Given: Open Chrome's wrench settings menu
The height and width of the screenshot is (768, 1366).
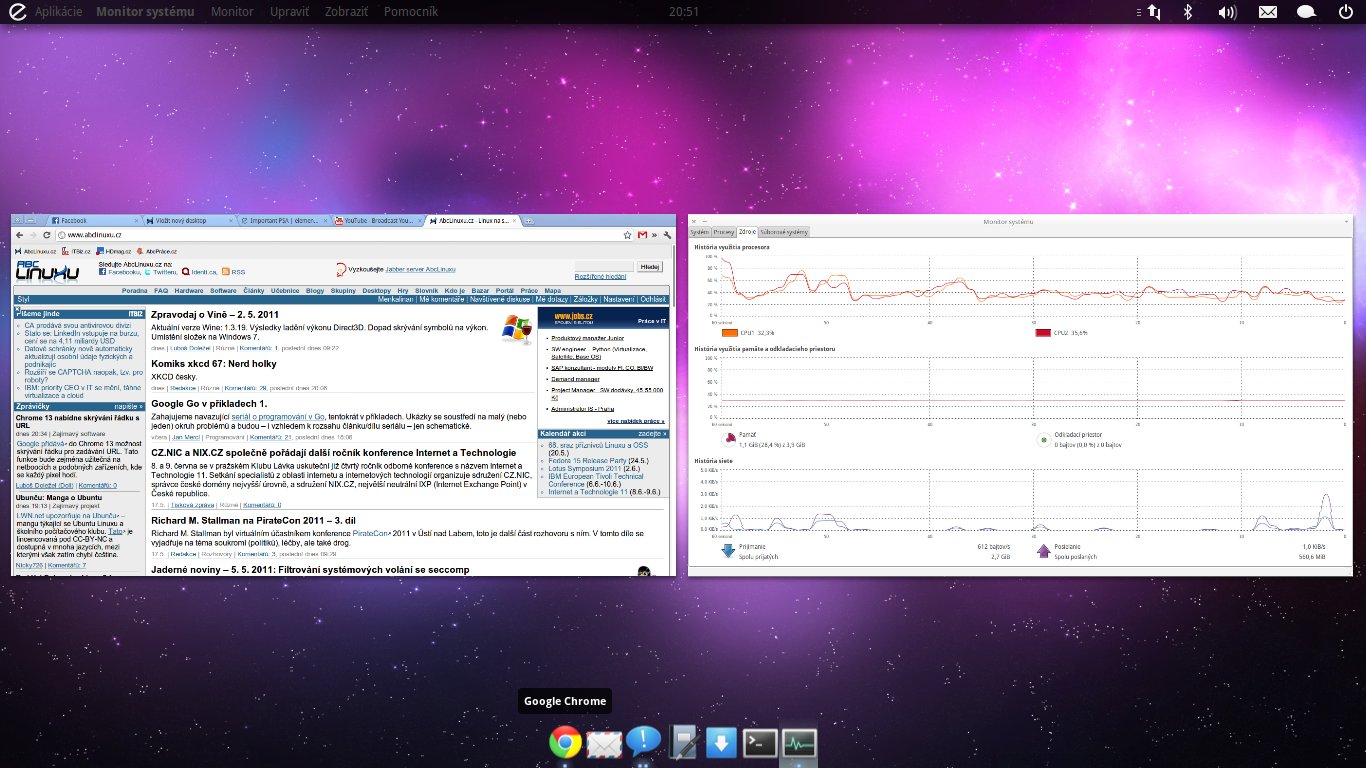Looking at the screenshot, I should tap(666, 234).
